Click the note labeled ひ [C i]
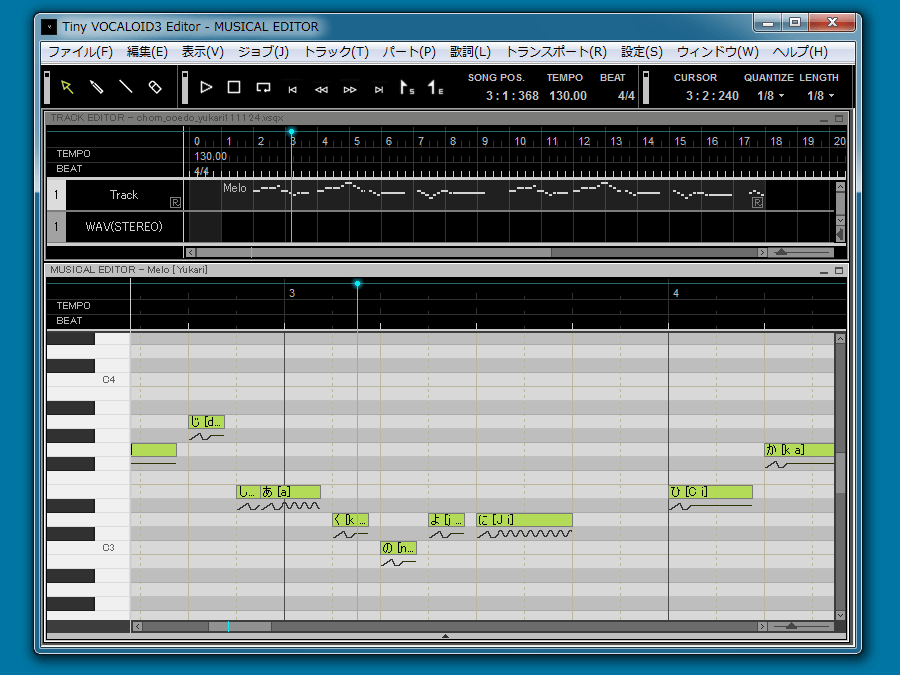Viewport: 900px width, 675px height. tap(710, 492)
